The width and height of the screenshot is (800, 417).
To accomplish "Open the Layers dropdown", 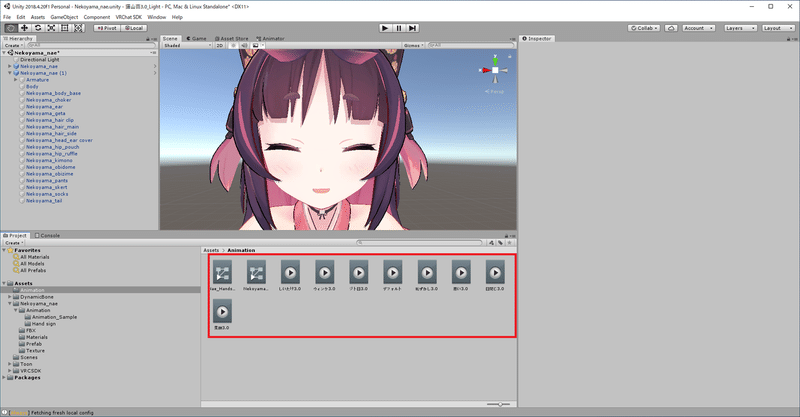I will pyautogui.click(x=739, y=28).
